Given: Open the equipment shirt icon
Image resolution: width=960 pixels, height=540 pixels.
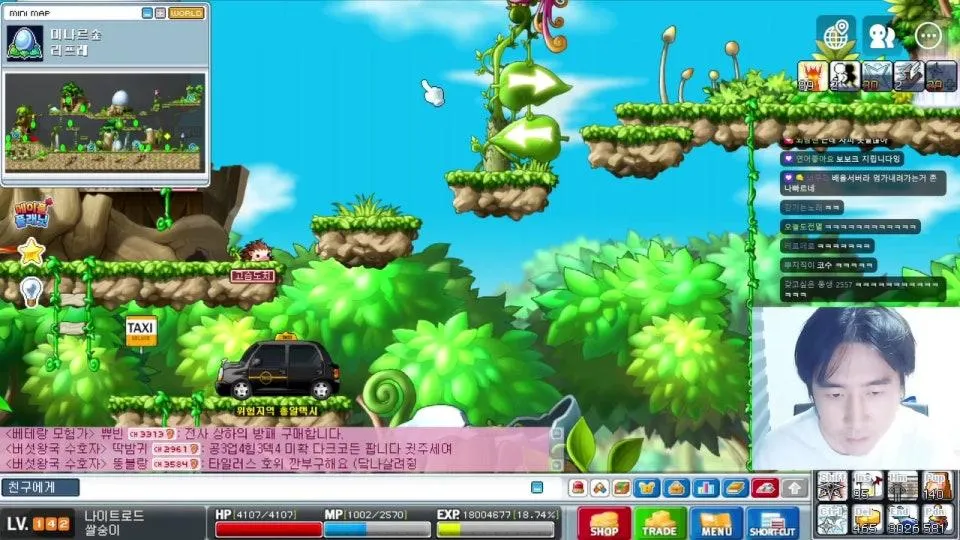Looking at the screenshot, I should (x=647, y=488).
